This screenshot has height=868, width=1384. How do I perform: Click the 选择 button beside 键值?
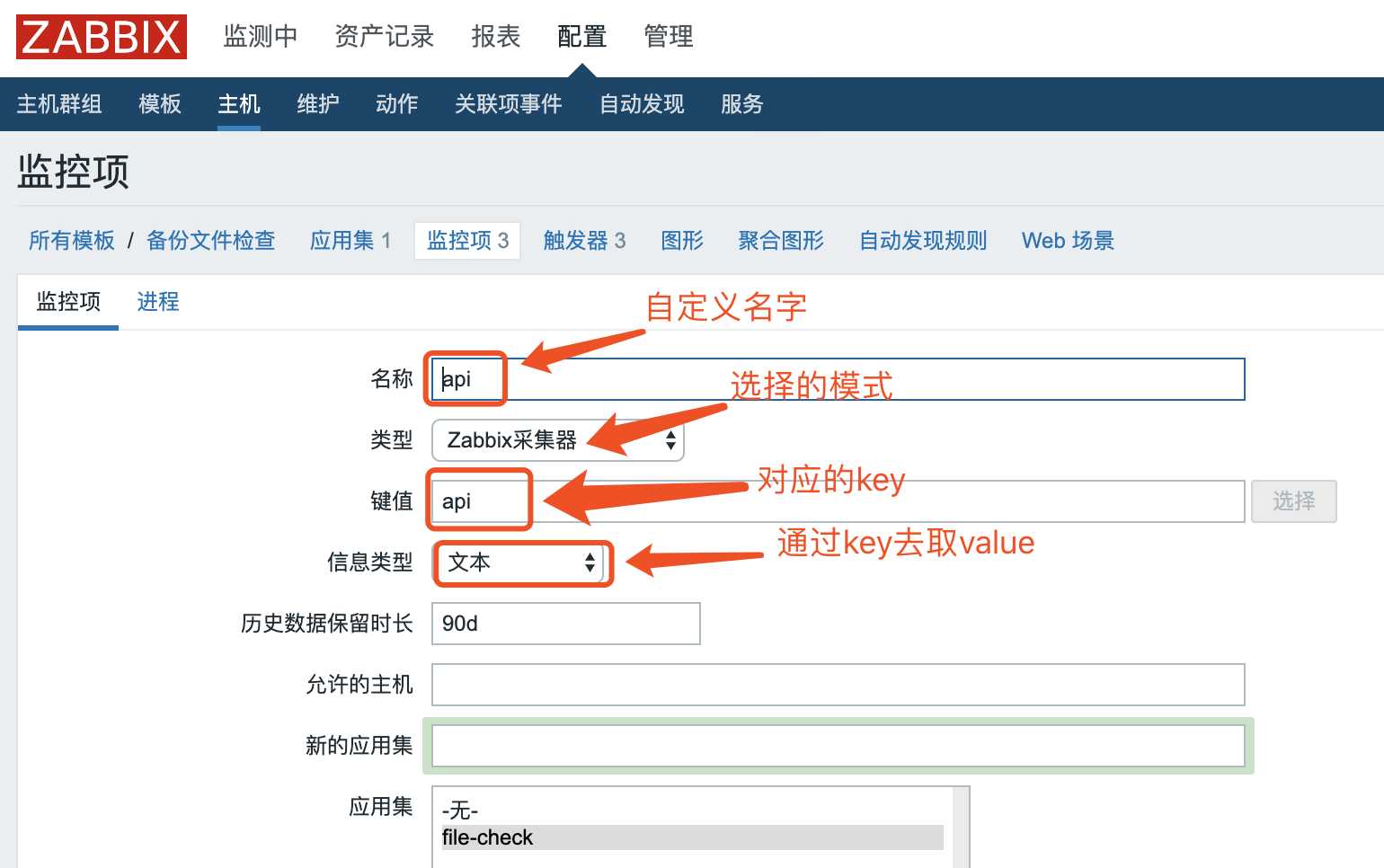coord(1294,501)
